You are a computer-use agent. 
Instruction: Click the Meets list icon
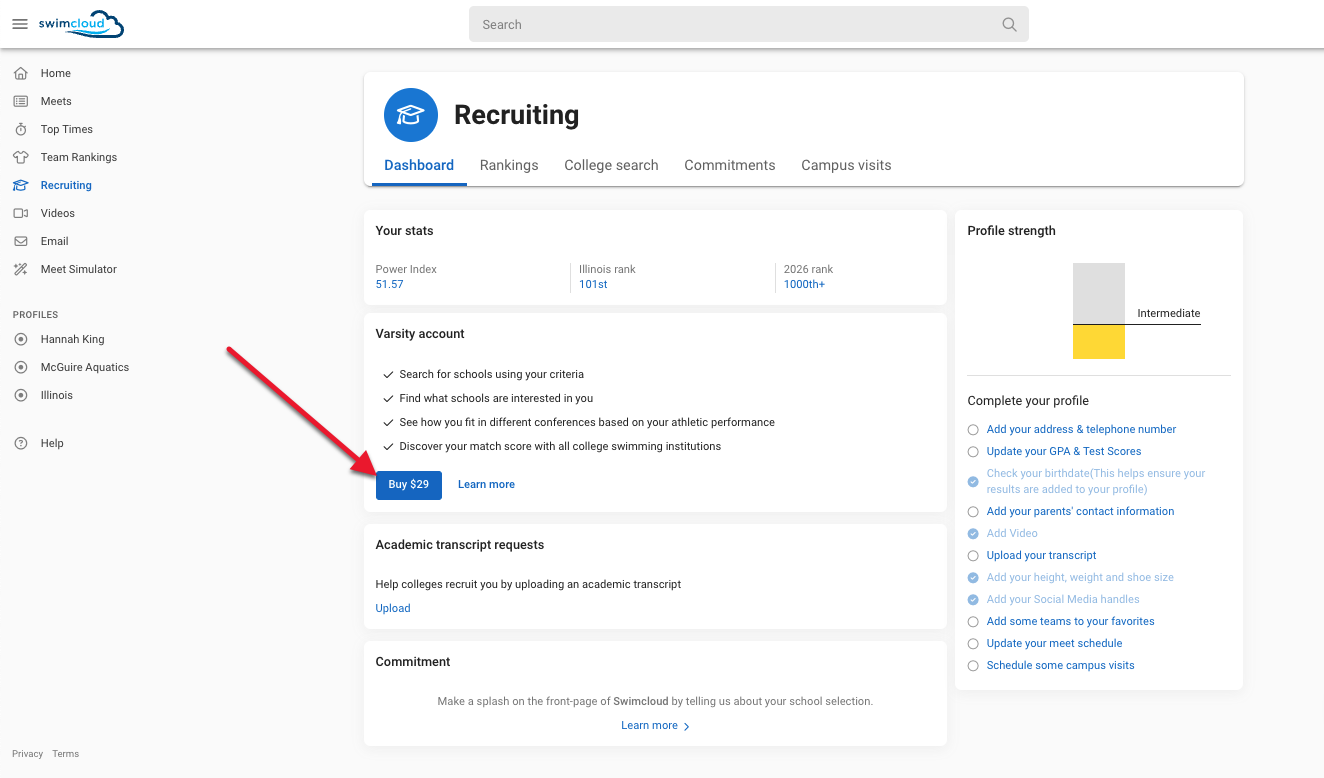pos(21,101)
